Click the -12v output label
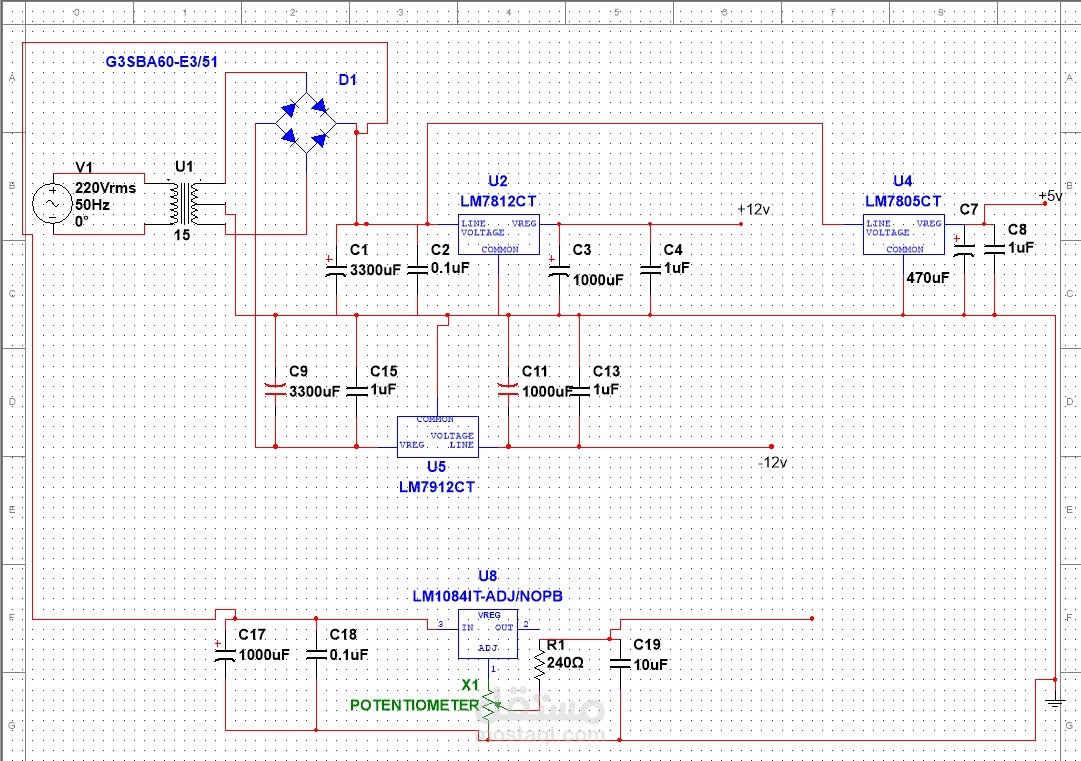Viewport: 1081px width, 761px height. (773, 463)
